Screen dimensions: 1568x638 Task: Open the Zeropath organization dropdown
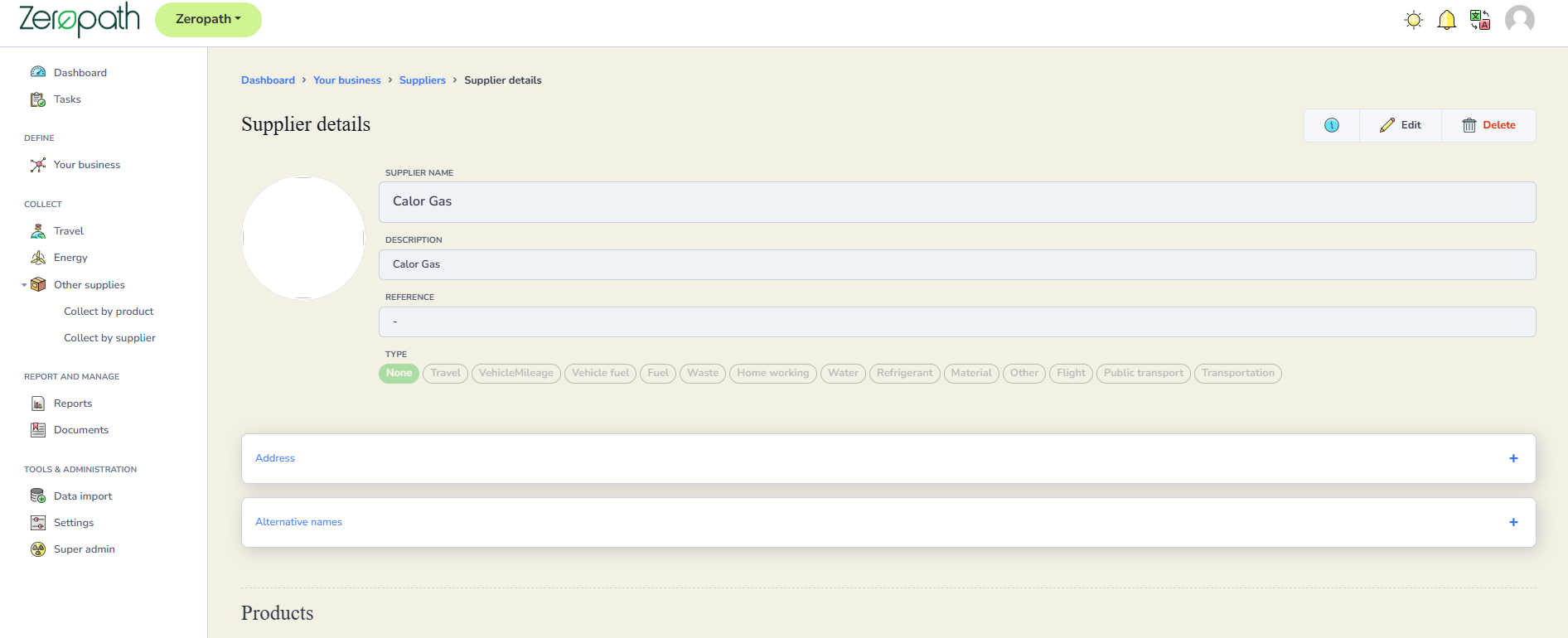click(208, 19)
